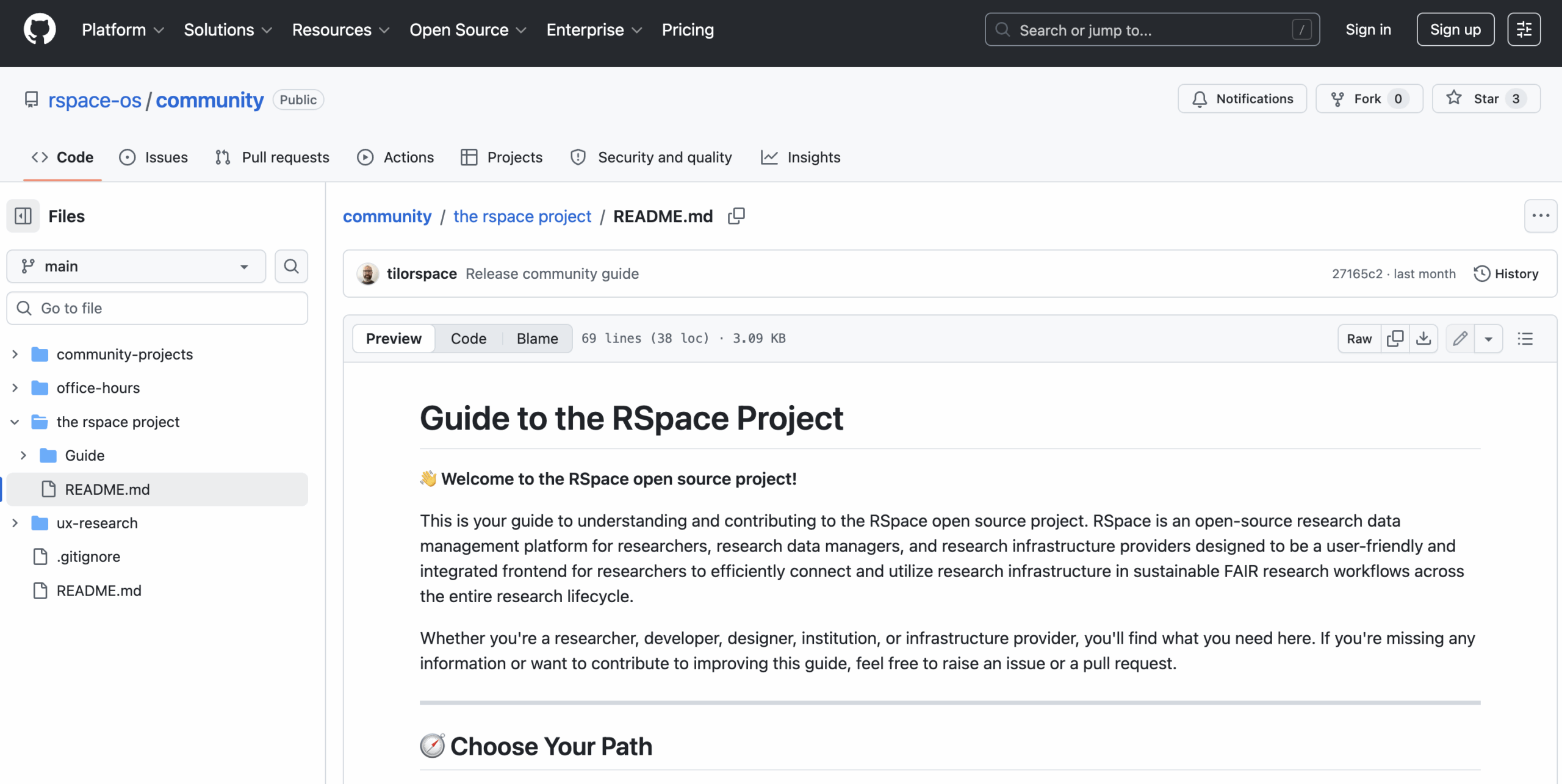Open the office-hours folder name

pyautogui.click(x=98, y=387)
